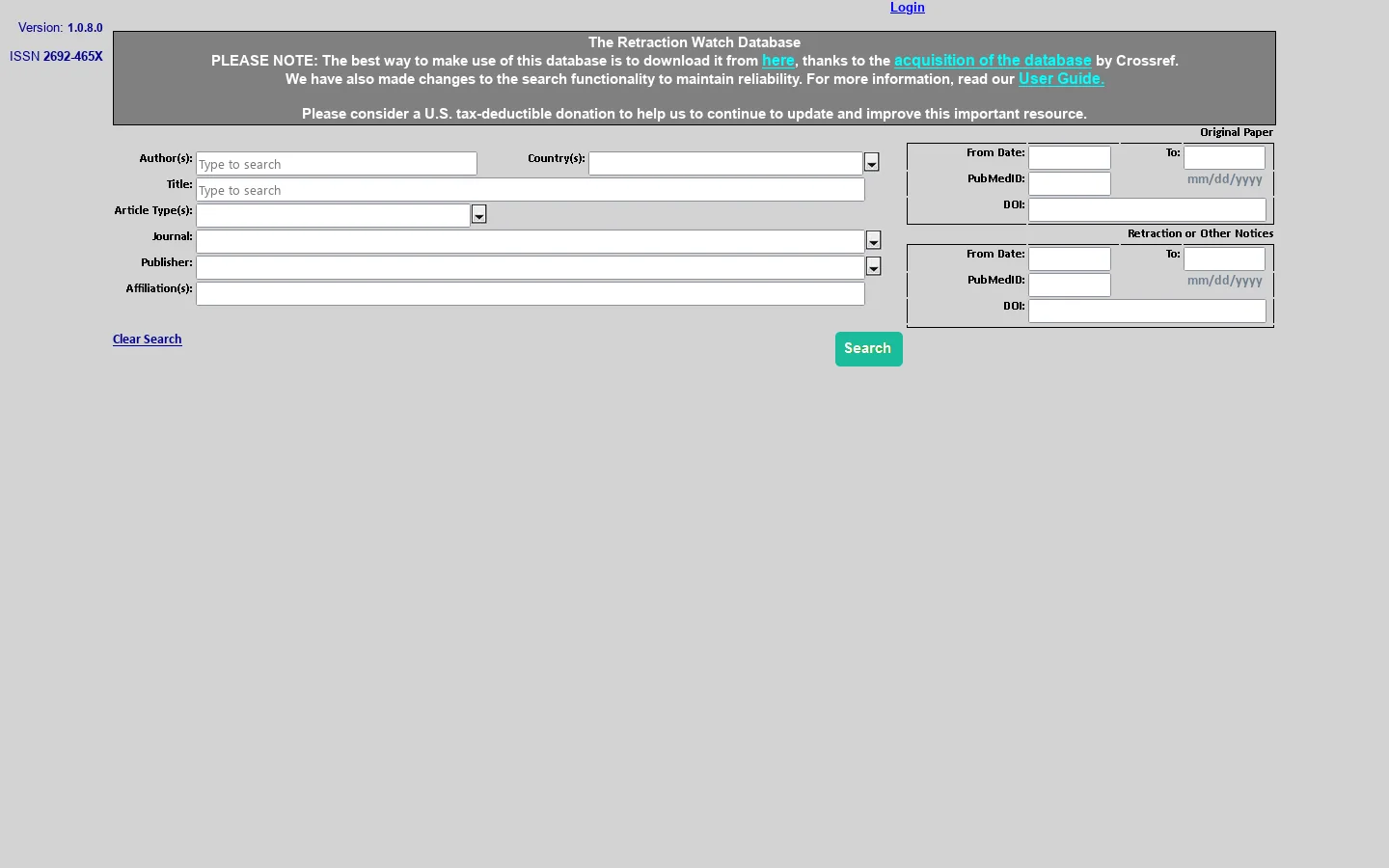Click the 'Original Paper' section label
The width and height of the screenshot is (1389, 868).
click(1237, 133)
